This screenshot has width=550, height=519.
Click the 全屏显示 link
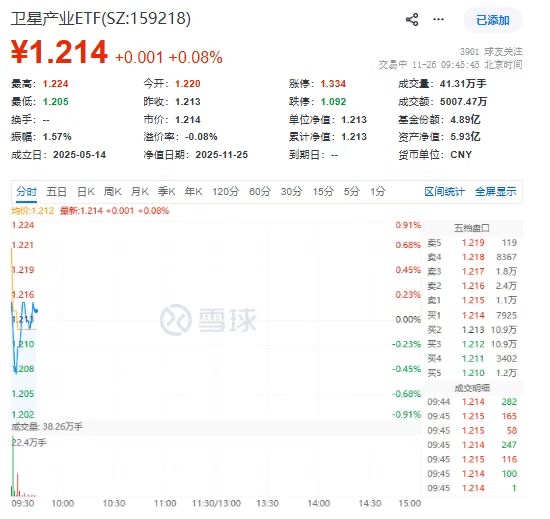tap(496, 192)
